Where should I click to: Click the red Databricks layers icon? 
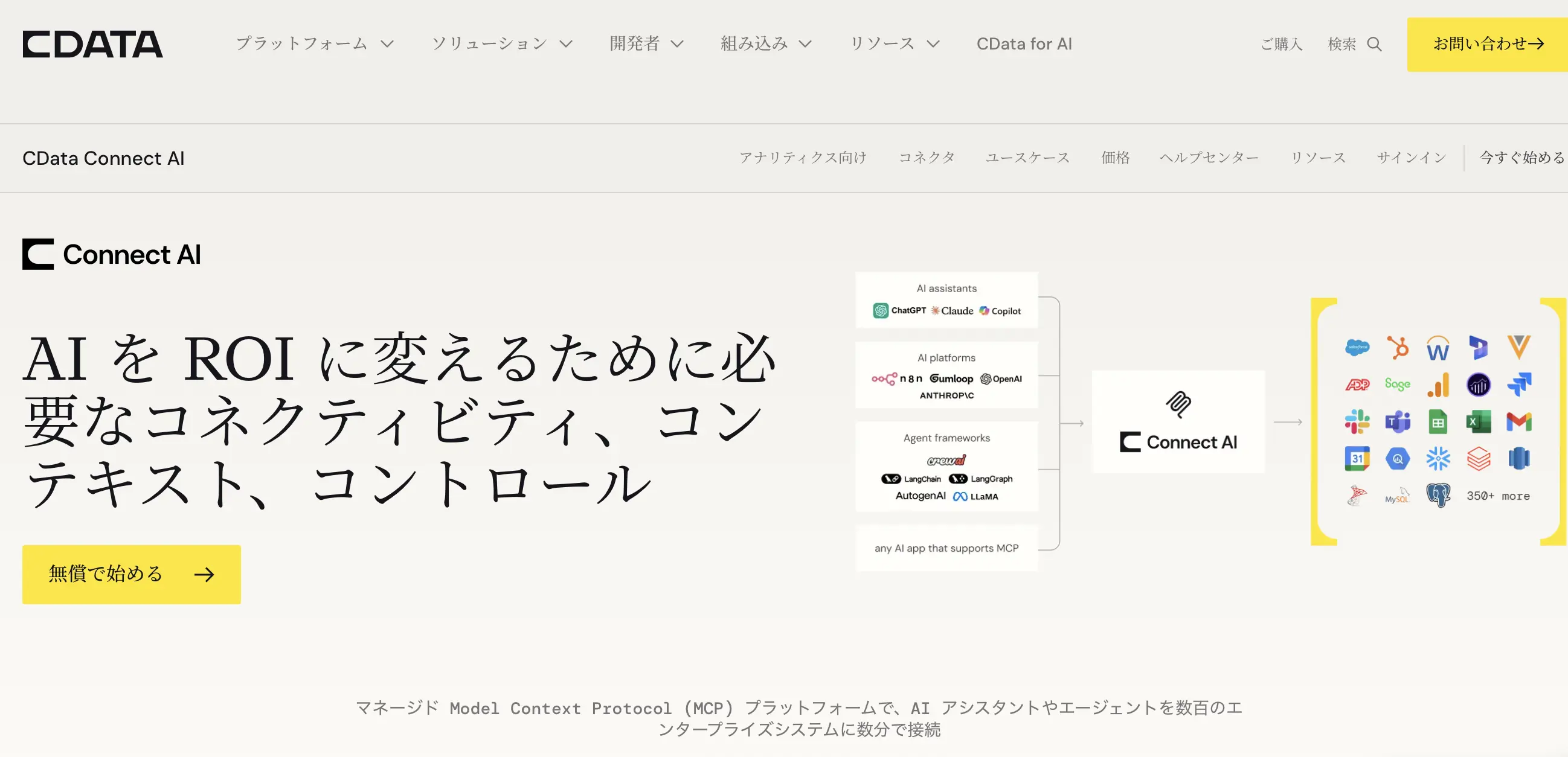[1479, 459]
